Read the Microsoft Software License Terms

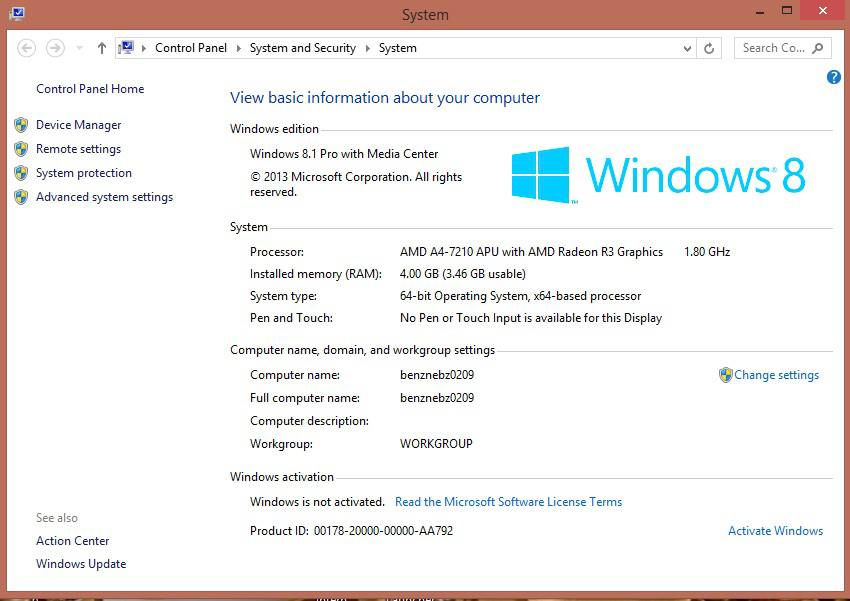tap(508, 502)
